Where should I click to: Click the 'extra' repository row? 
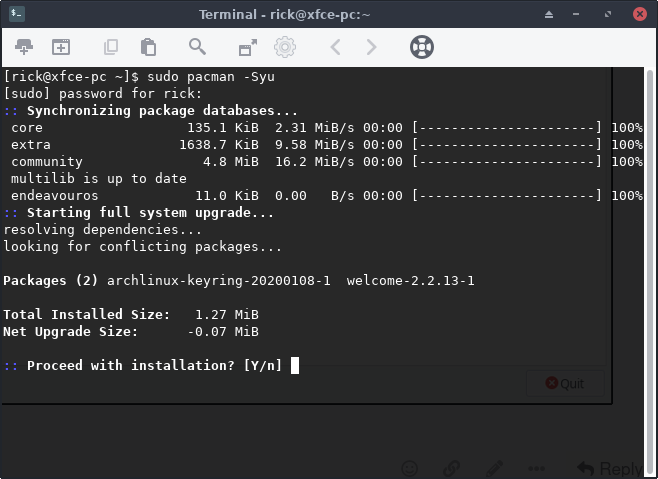[x=326, y=145]
